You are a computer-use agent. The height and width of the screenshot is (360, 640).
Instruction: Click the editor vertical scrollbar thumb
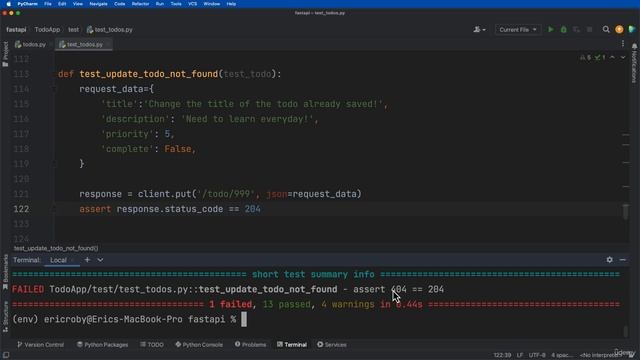[x=625, y=212]
